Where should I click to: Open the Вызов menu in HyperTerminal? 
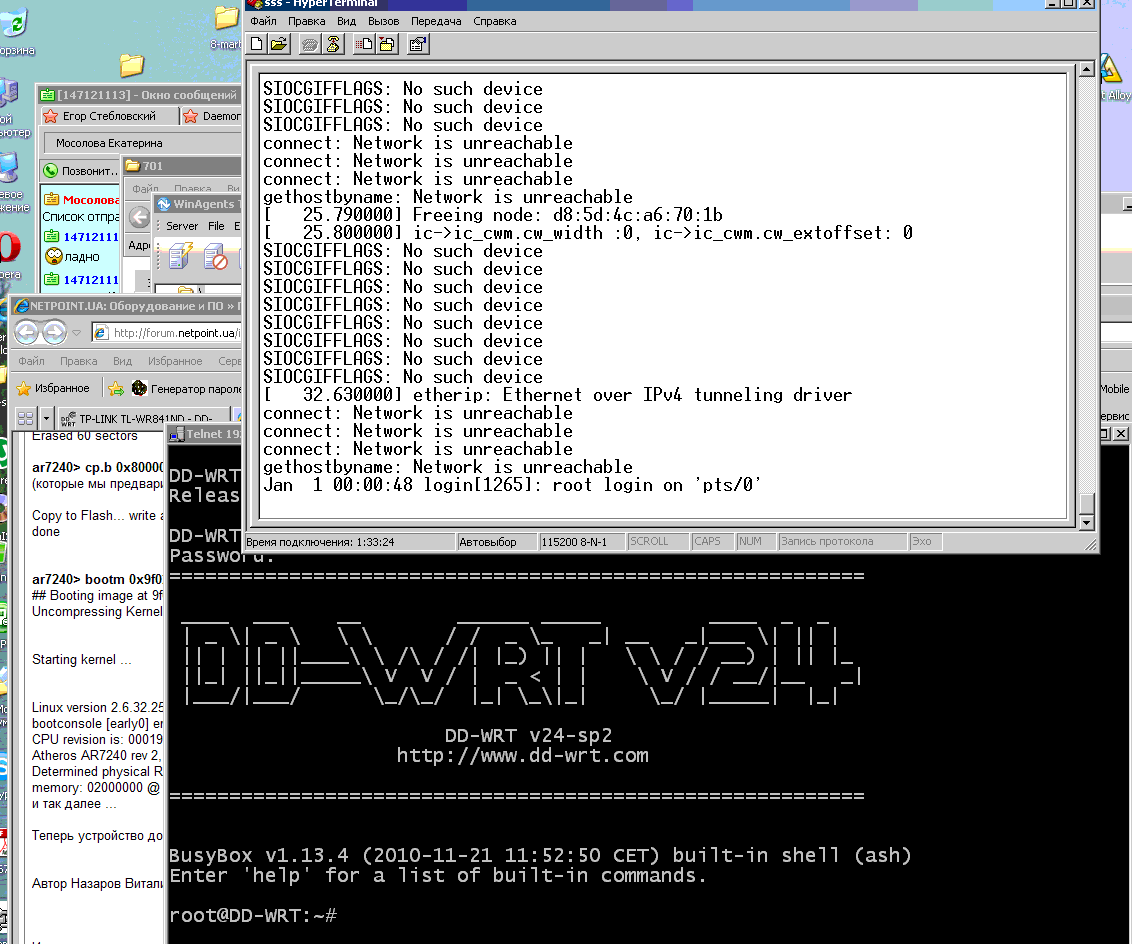point(383,21)
